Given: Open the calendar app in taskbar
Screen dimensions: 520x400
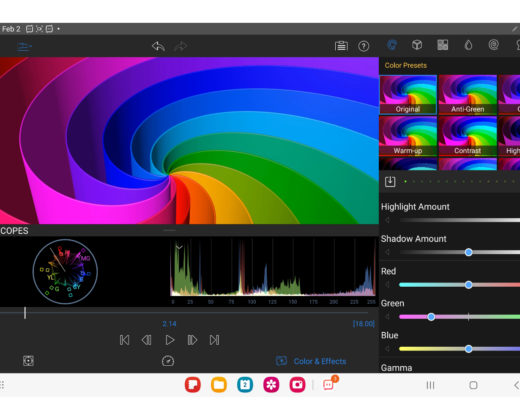Looking at the screenshot, I should pos(245,385).
